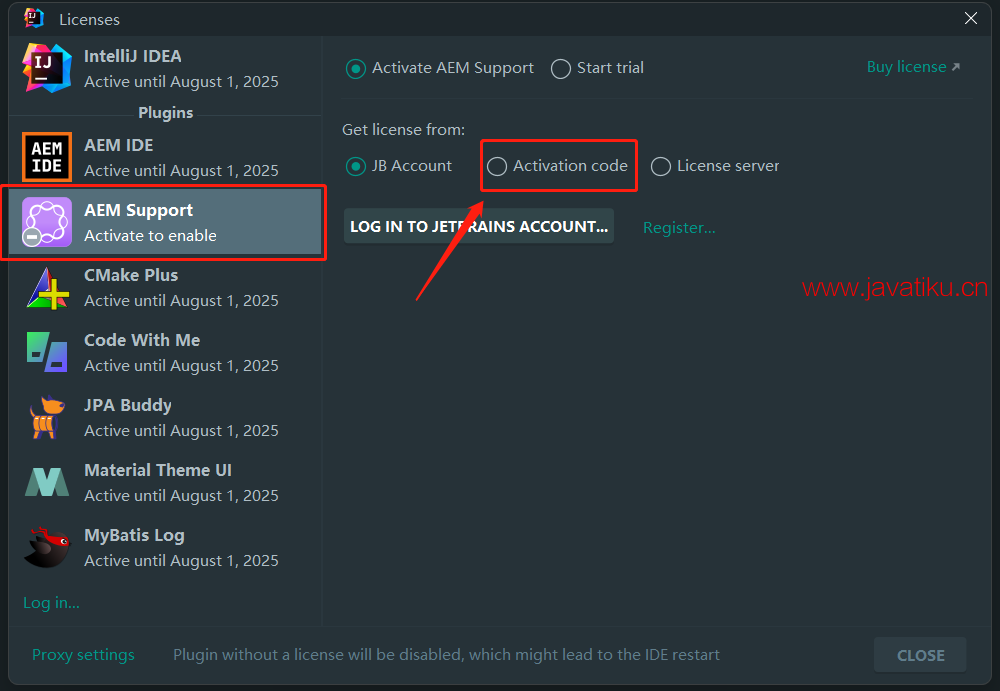The image size is (1000, 691).
Task: Choose the Activation code option
Action: pyautogui.click(x=497, y=166)
